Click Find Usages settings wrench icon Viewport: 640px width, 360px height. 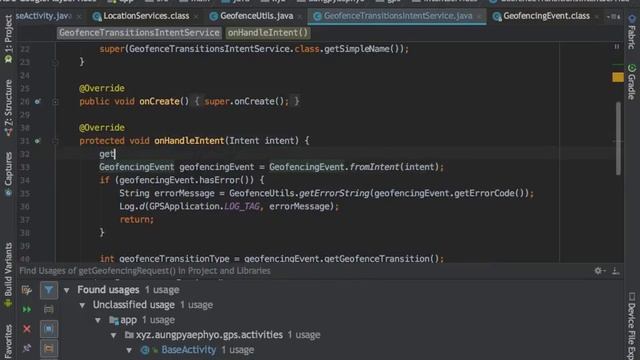(27, 290)
